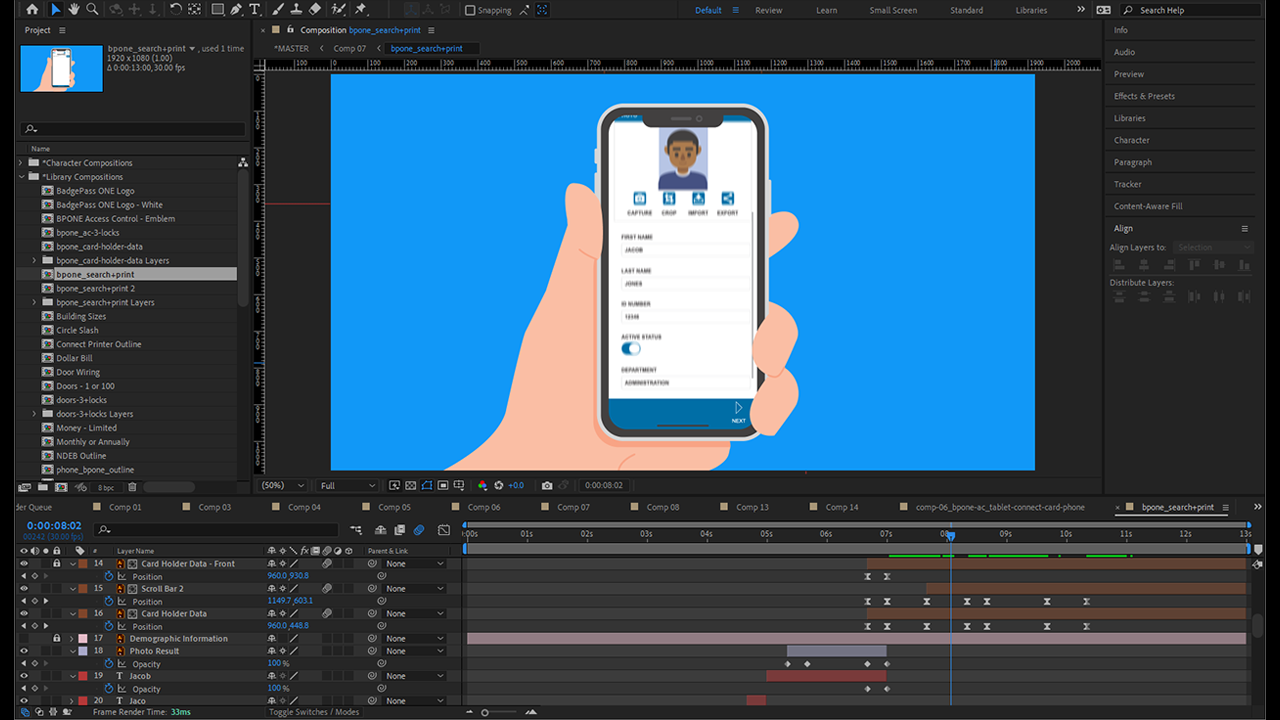Switch to the Small Screen workspace

click(x=892, y=10)
